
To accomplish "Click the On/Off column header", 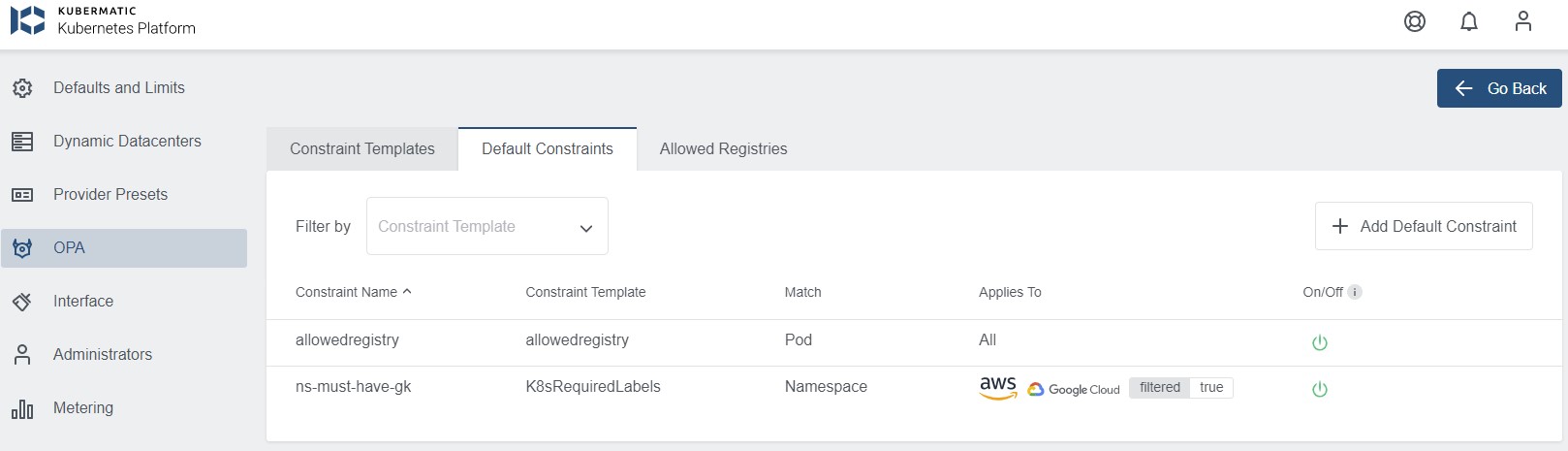I will [1323, 292].
